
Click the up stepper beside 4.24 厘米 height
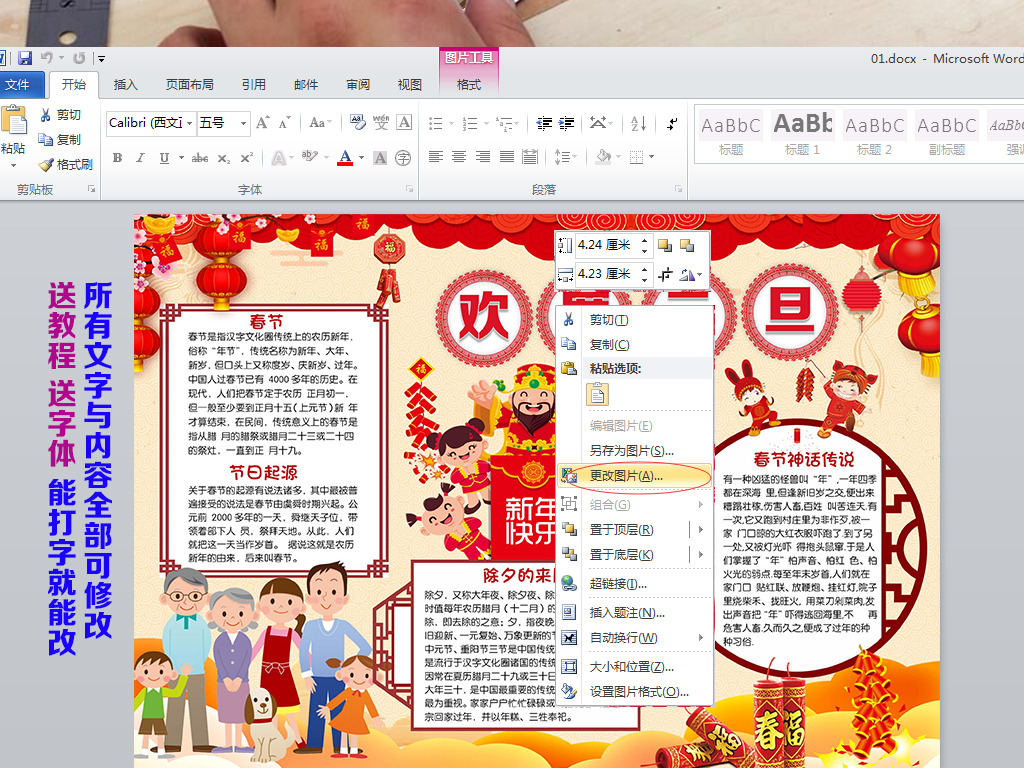pos(644,241)
